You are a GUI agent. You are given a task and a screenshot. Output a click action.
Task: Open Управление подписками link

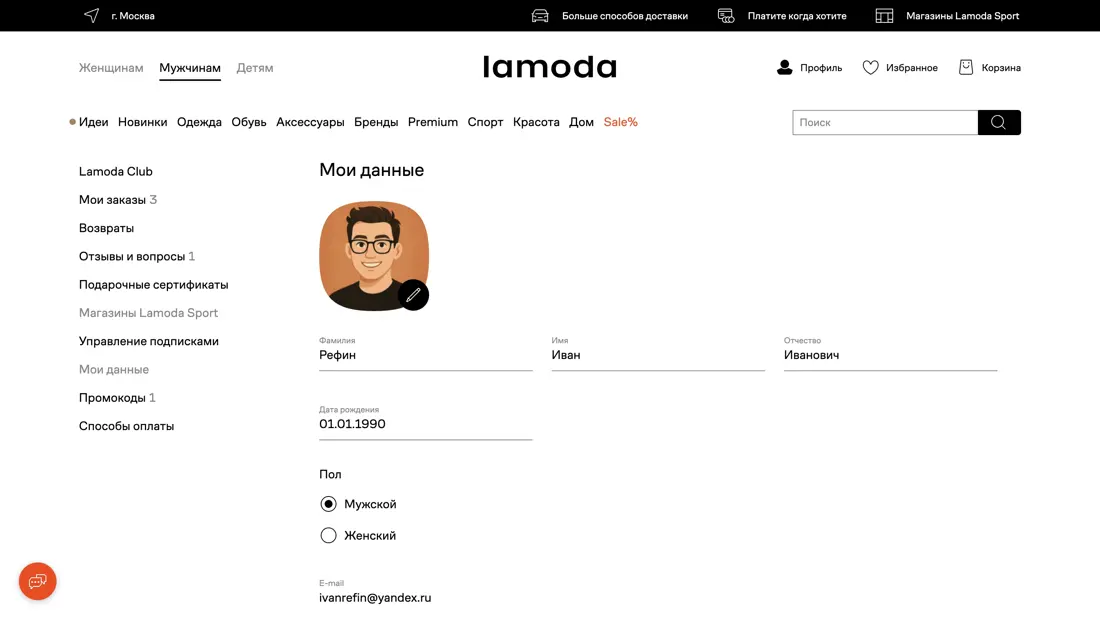pyautogui.click(x=149, y=341)
